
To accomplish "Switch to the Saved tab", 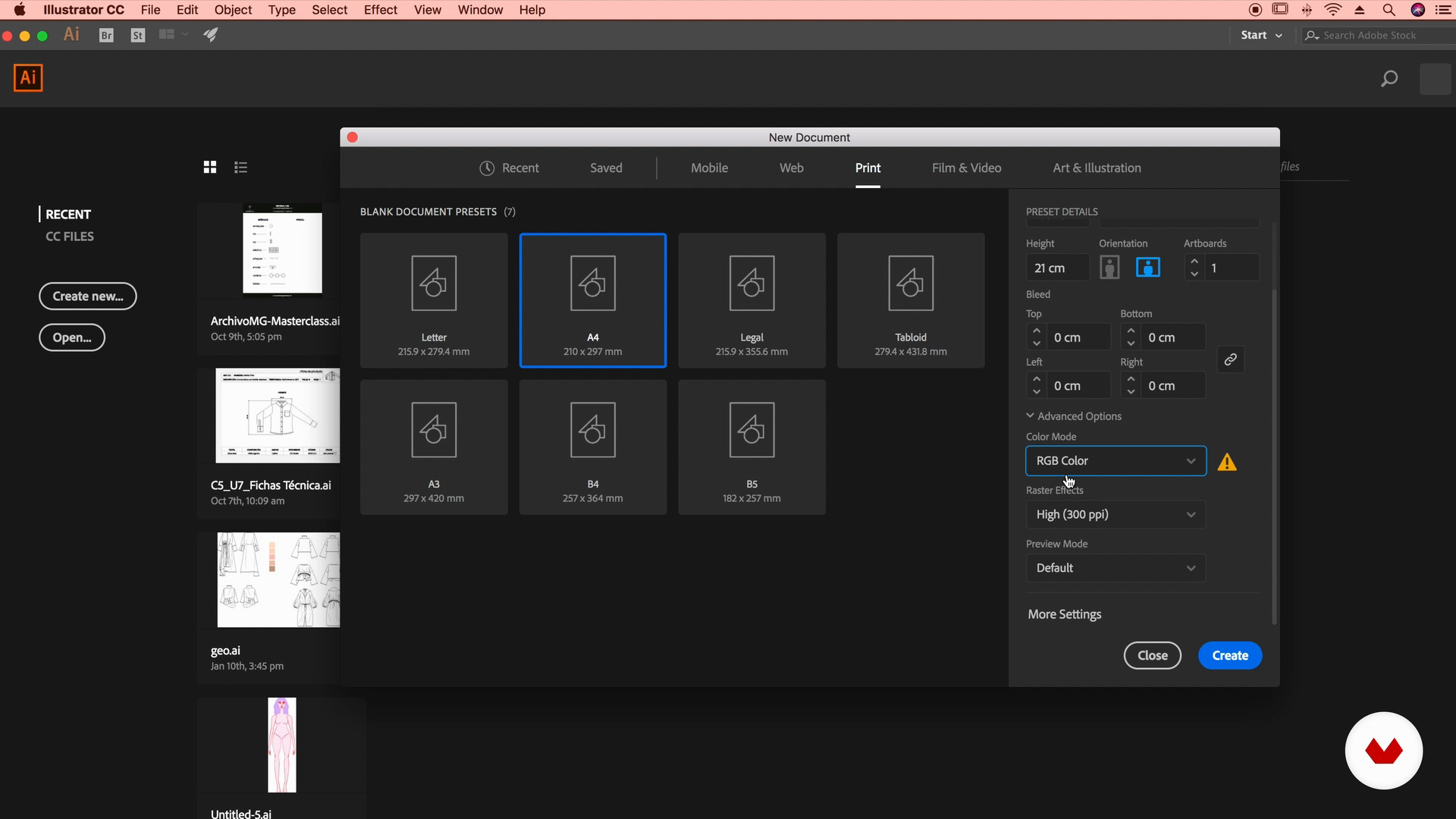I will [606, 168].
